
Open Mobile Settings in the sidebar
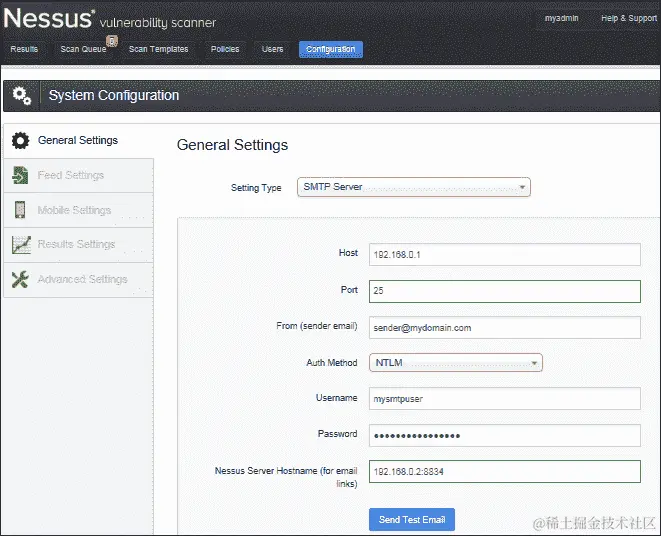(x=78, y=210)
